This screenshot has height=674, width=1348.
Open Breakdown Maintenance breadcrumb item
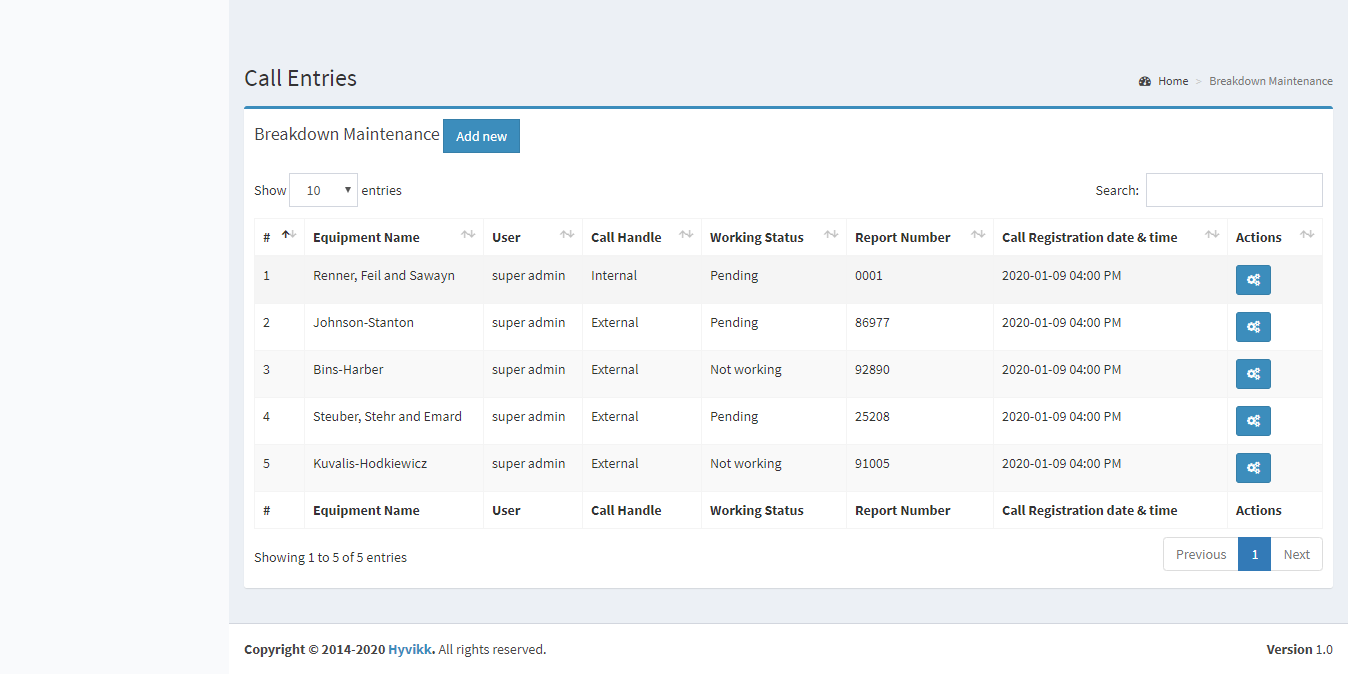pyautogui.click(x=1270, y=81)
